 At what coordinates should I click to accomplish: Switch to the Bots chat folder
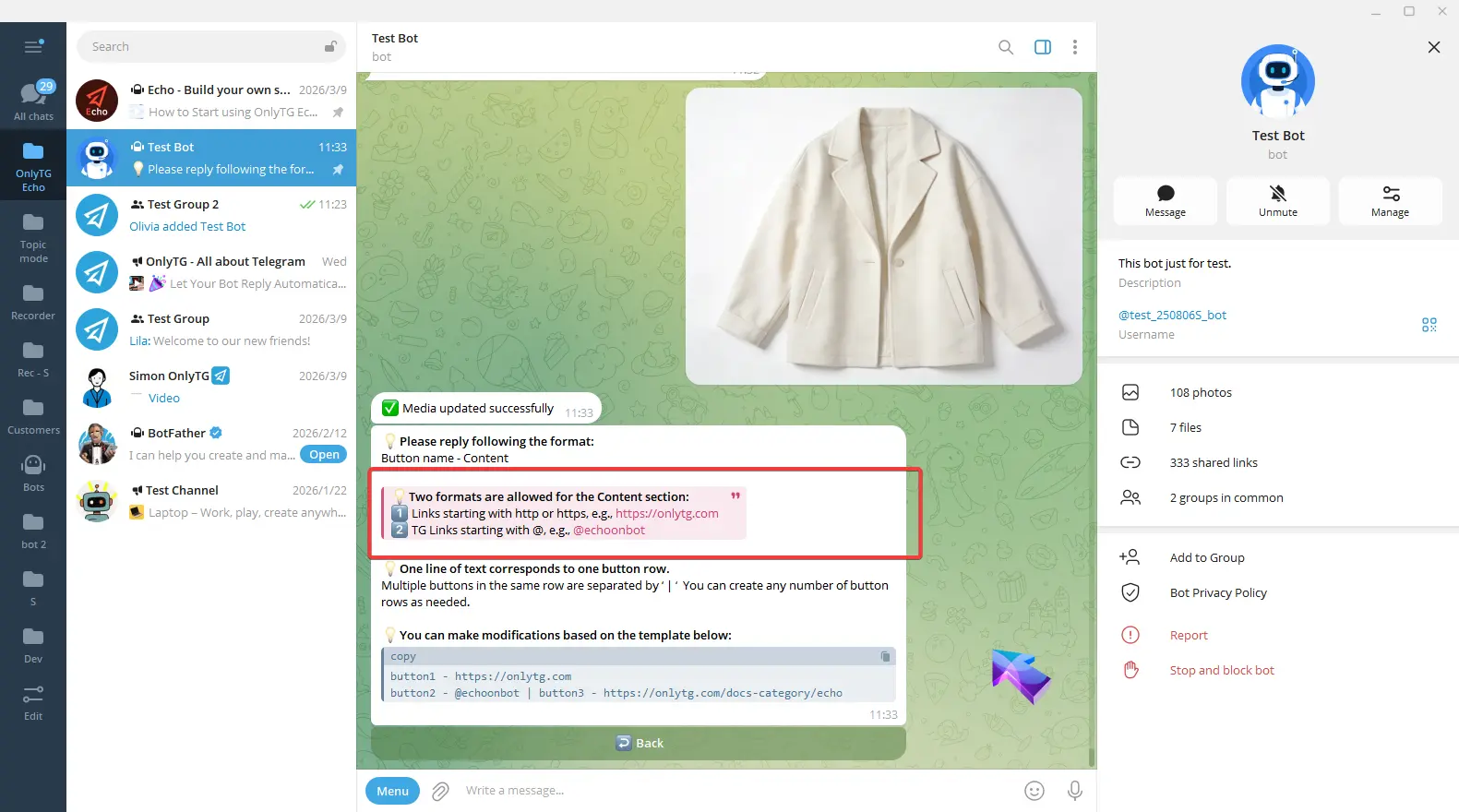(33, 472)
